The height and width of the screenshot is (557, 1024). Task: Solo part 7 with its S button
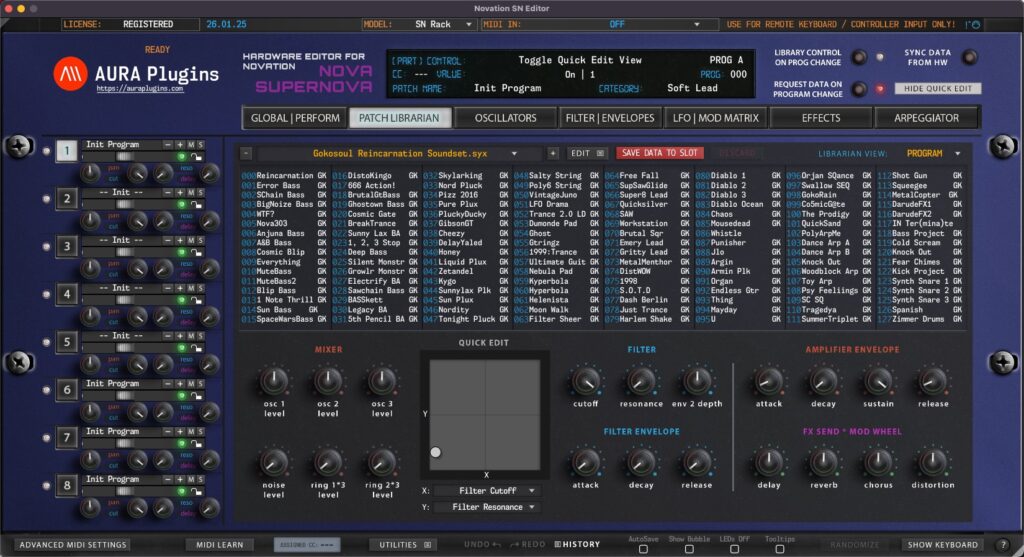(x=200, y=431)
